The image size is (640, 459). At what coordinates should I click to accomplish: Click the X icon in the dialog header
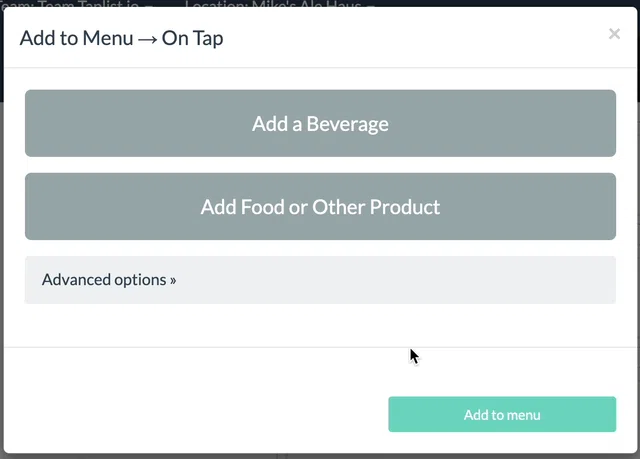[614, 34]
